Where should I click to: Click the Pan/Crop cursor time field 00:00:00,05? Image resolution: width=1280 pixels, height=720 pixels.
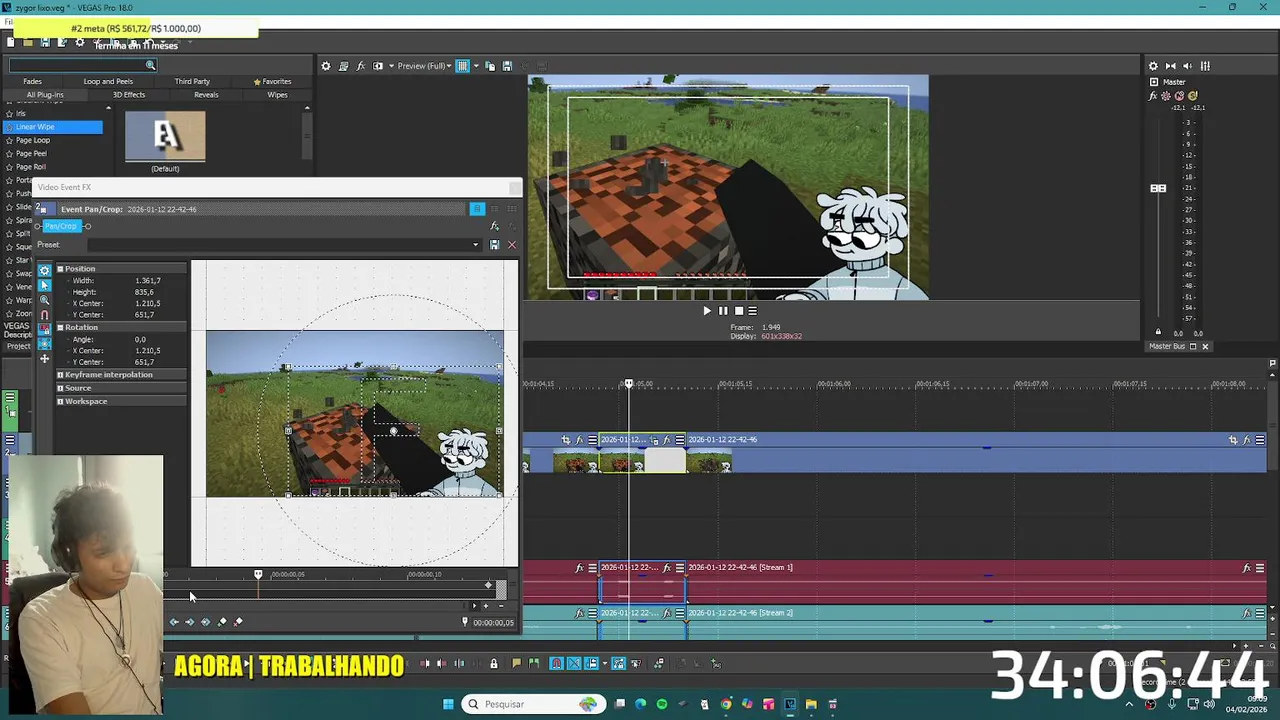(493, 623)
